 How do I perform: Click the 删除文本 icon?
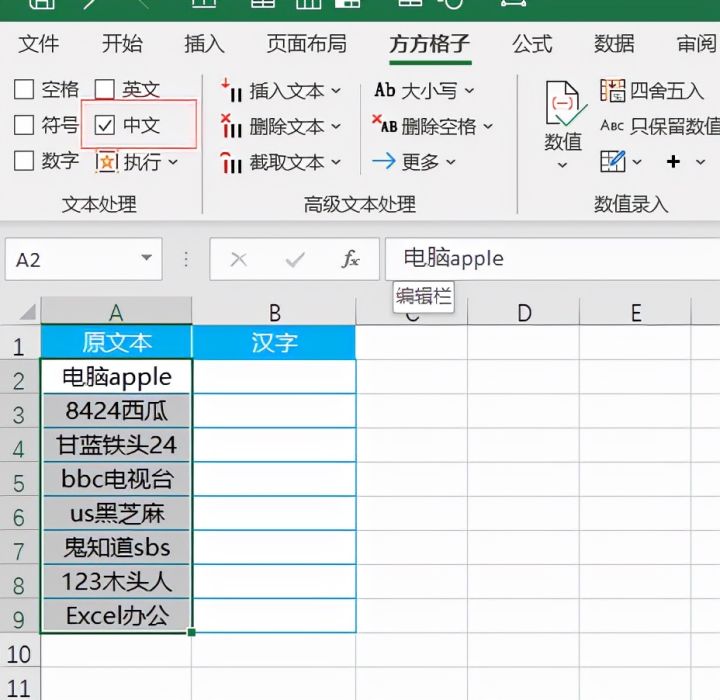(x=231, y=126)
